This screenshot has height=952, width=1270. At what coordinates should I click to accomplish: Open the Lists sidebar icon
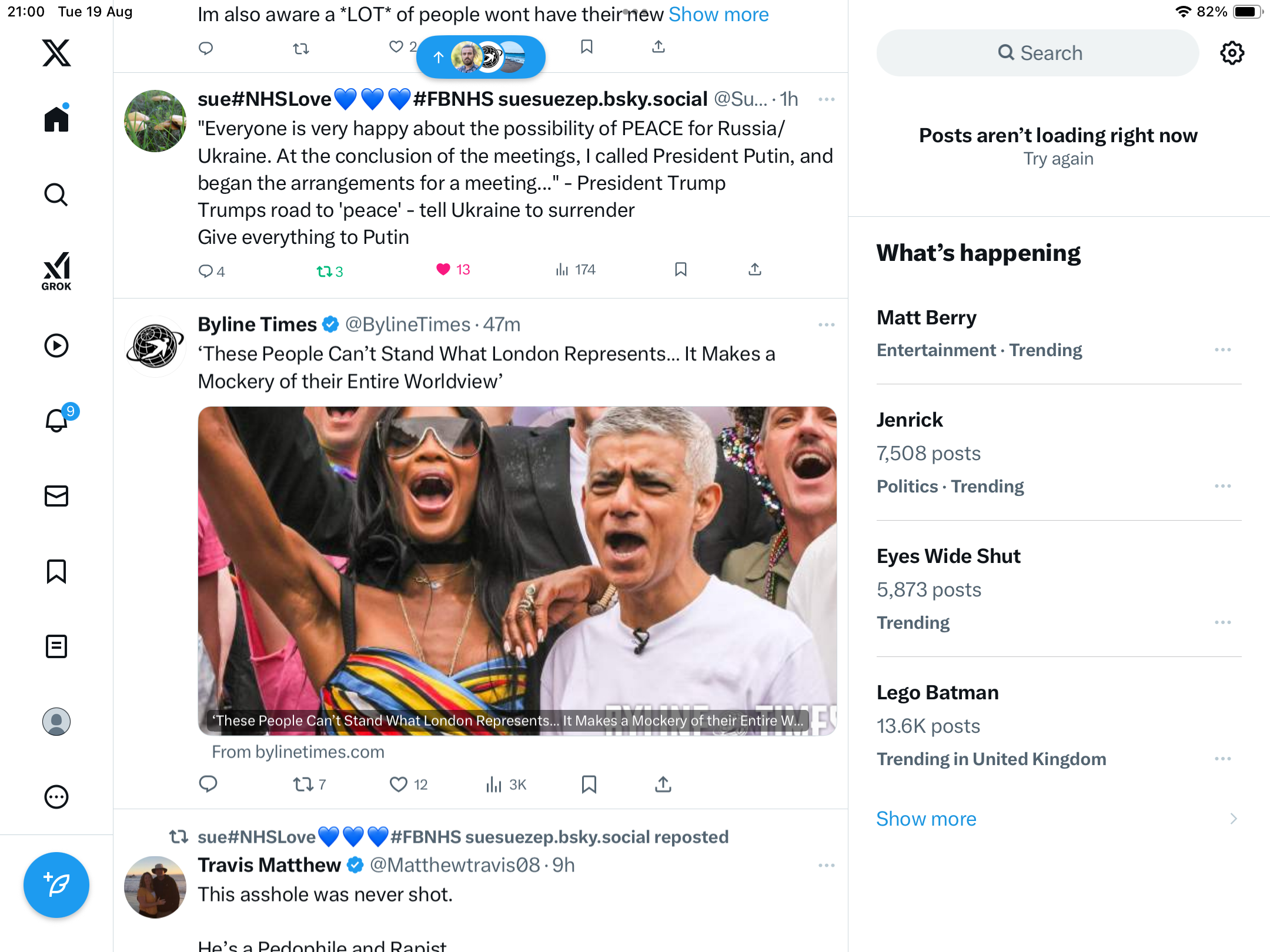point(56,646)
